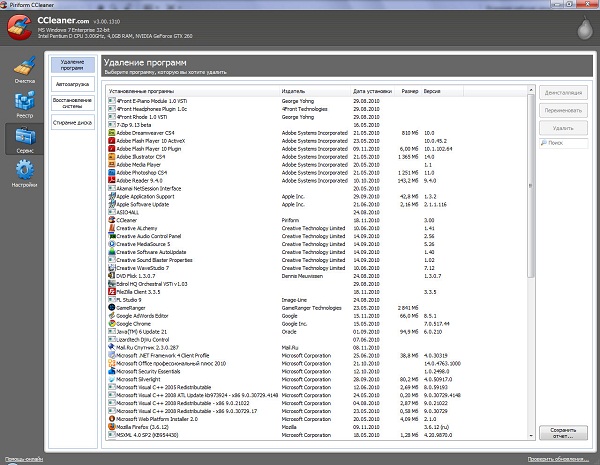Select Akamai NetSession Interface row

pos(283,188)
